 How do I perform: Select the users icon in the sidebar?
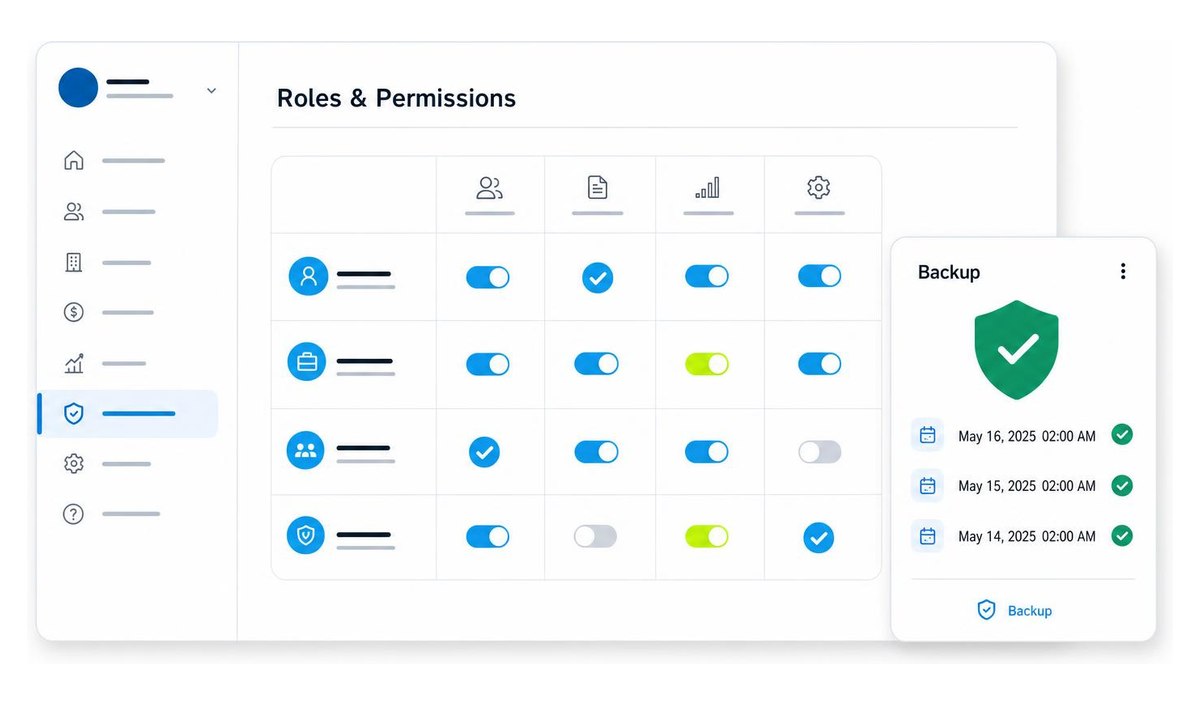(x=74, y=211)
